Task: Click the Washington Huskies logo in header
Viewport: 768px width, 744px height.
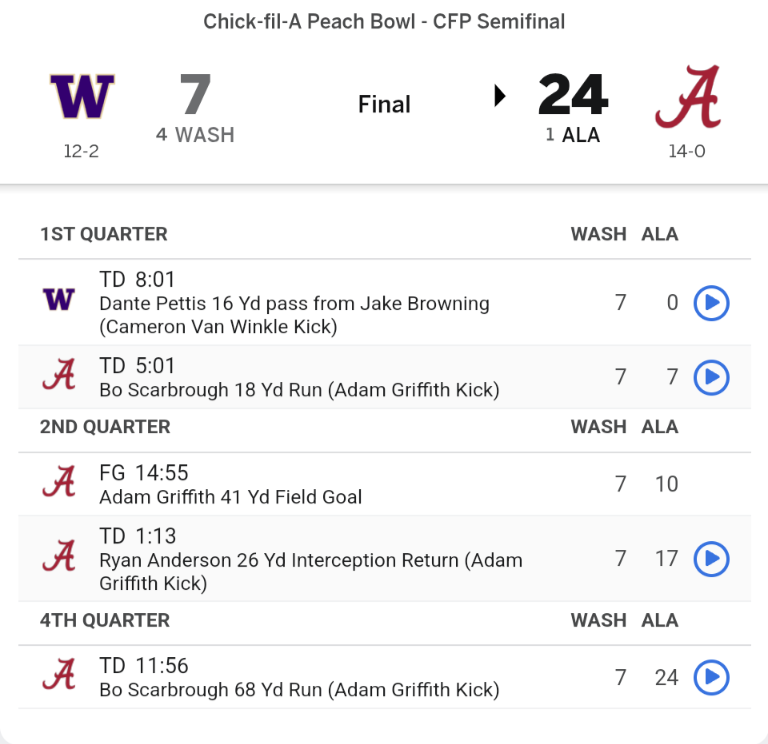Action: [82, 97]
